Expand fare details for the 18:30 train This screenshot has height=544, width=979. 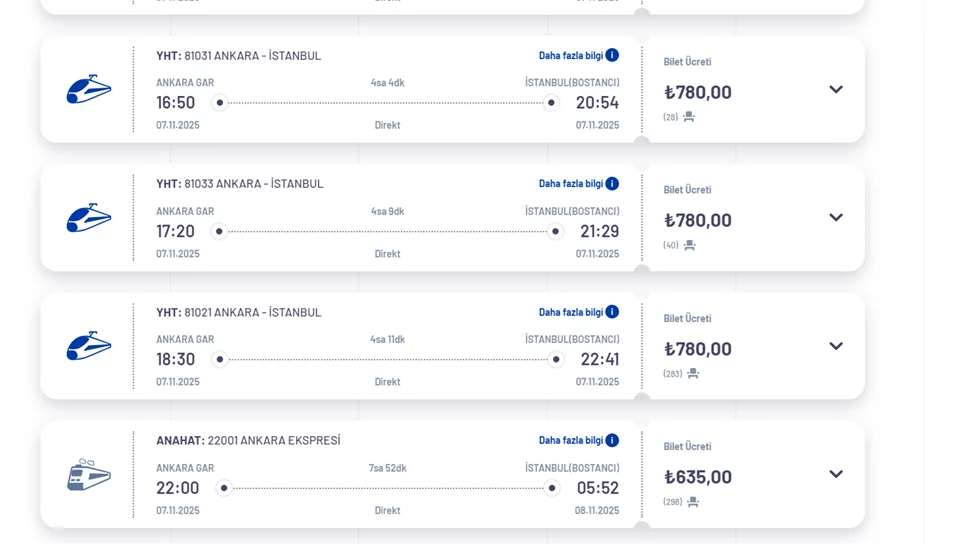point(836,346)
